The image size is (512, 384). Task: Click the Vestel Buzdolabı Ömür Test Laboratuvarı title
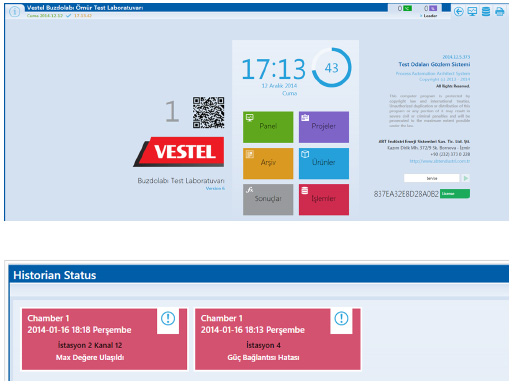pos(85,8)
